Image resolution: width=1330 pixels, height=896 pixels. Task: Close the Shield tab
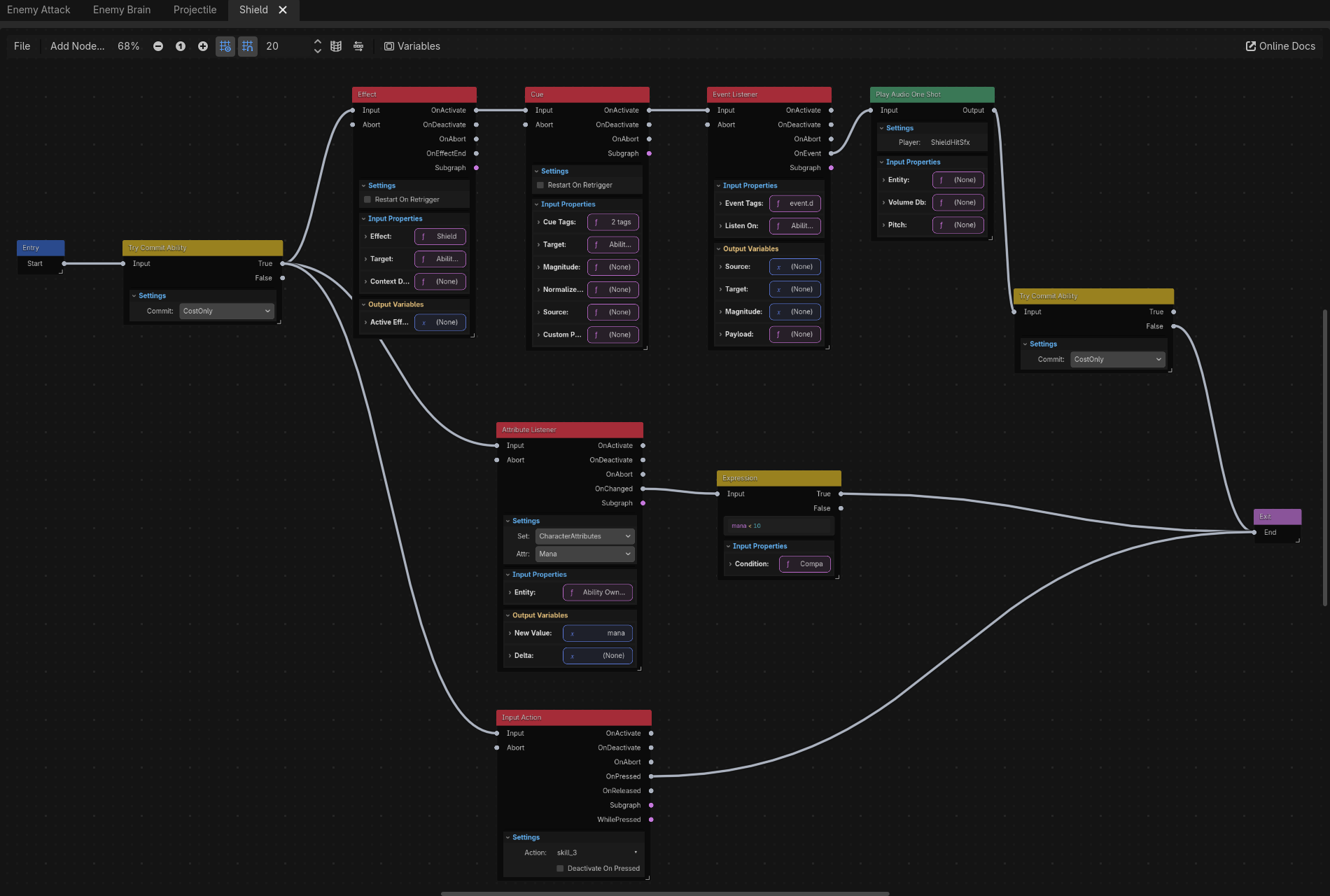tap(283, 10)
